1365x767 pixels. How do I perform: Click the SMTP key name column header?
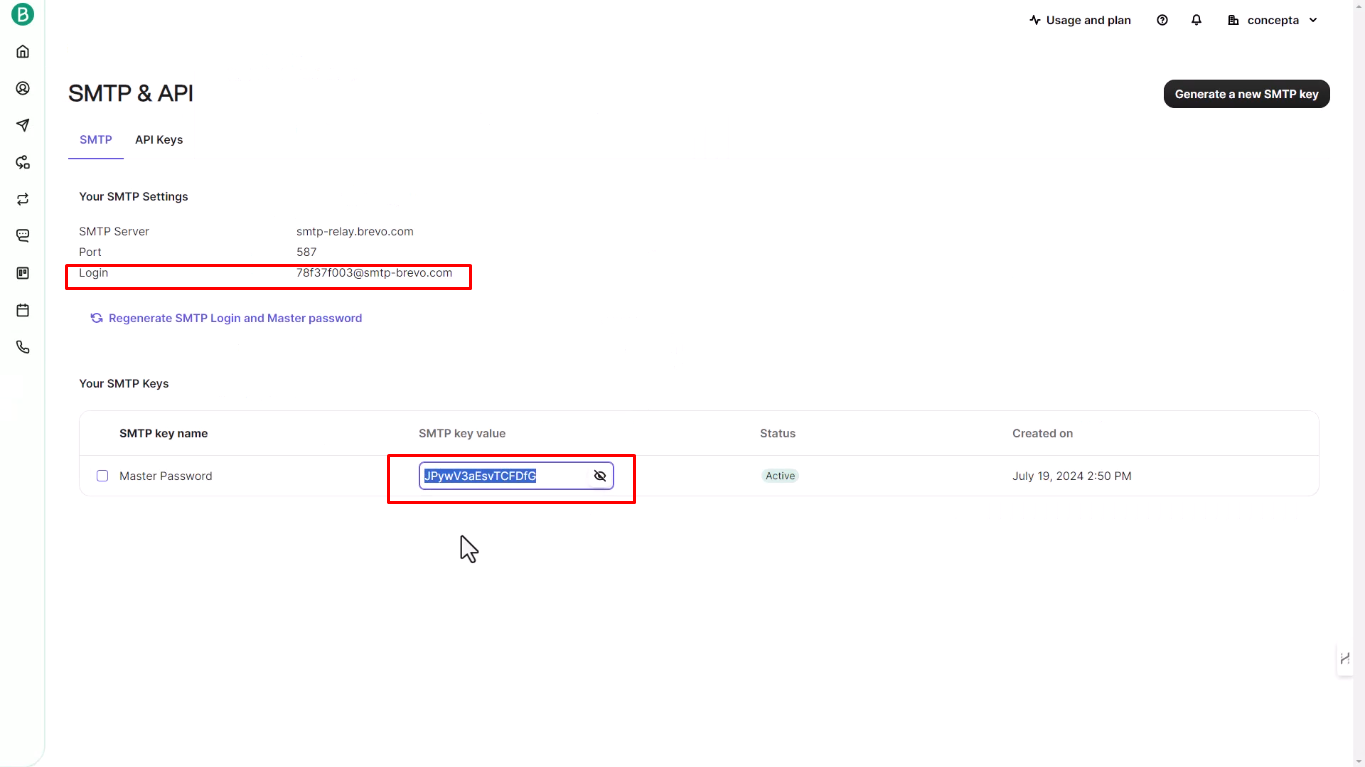point(164,434)
